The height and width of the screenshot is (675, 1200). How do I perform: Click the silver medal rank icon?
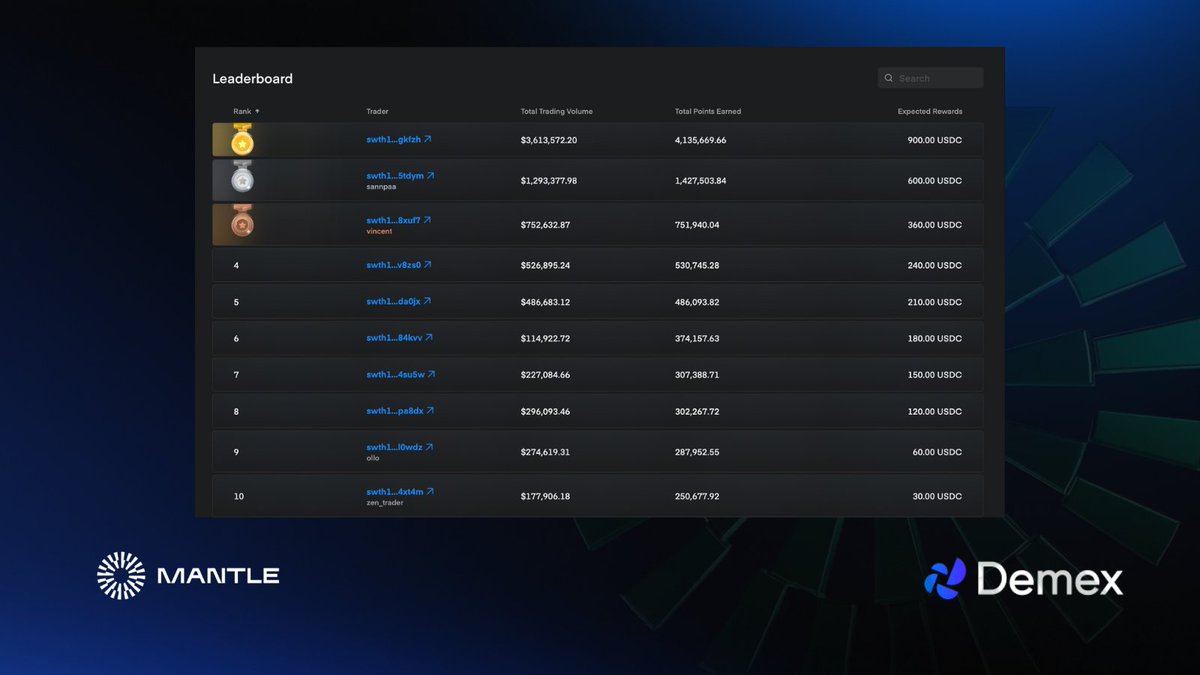tap(242, 179)
